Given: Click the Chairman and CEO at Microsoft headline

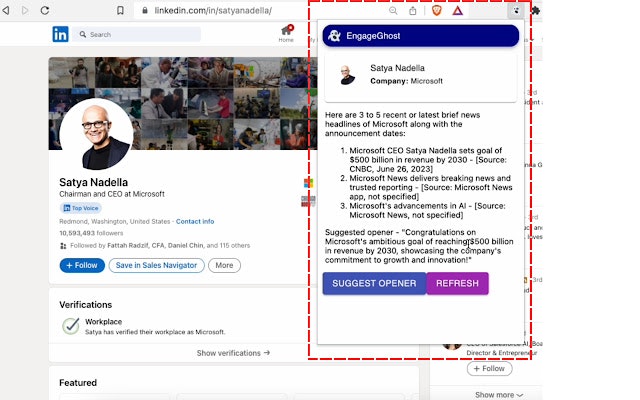Looking at the screenshot, I should tap(112, 194).
